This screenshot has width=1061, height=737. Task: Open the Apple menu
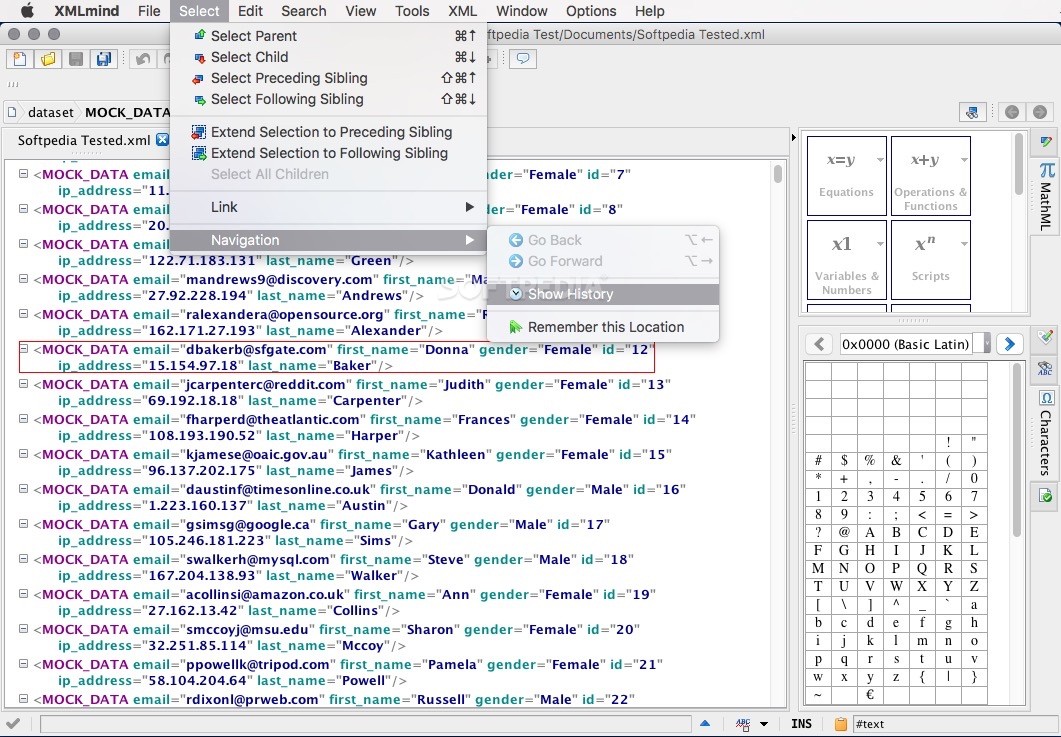27,11
